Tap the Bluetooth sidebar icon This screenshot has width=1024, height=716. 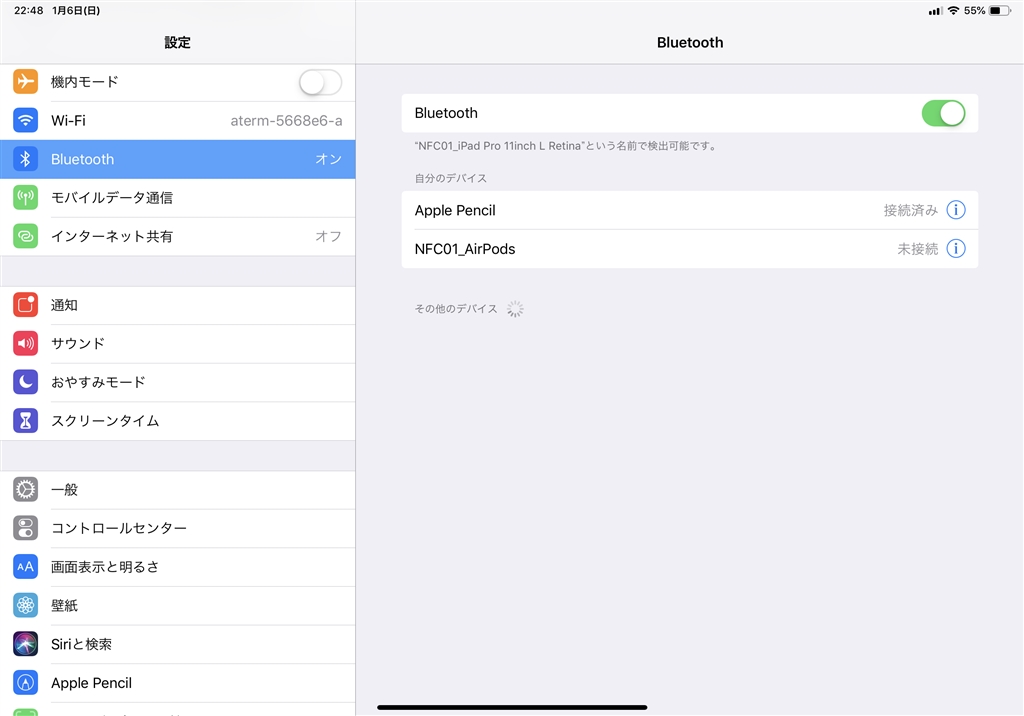pos(25,159)
